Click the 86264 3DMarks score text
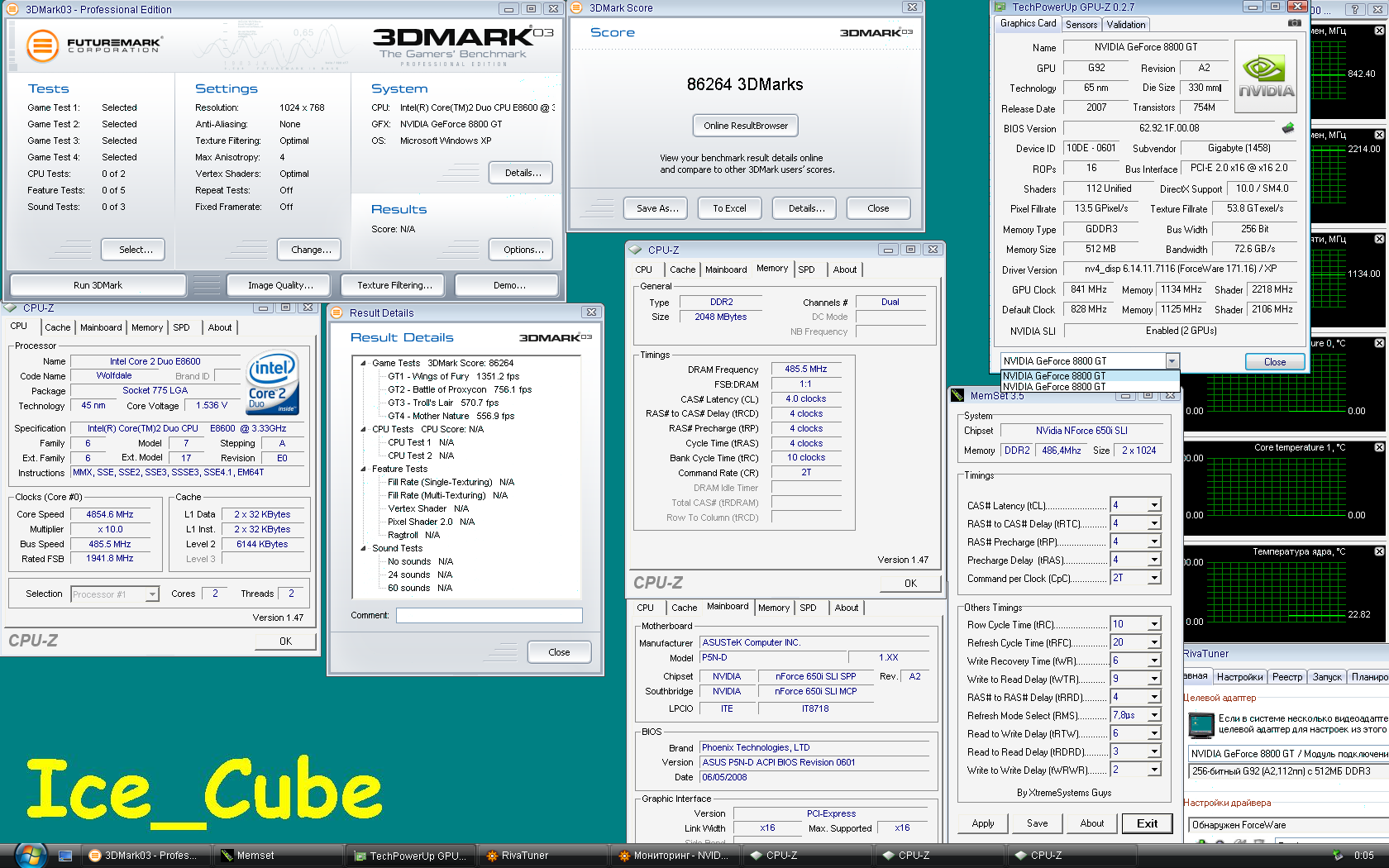 coord(745,84)
